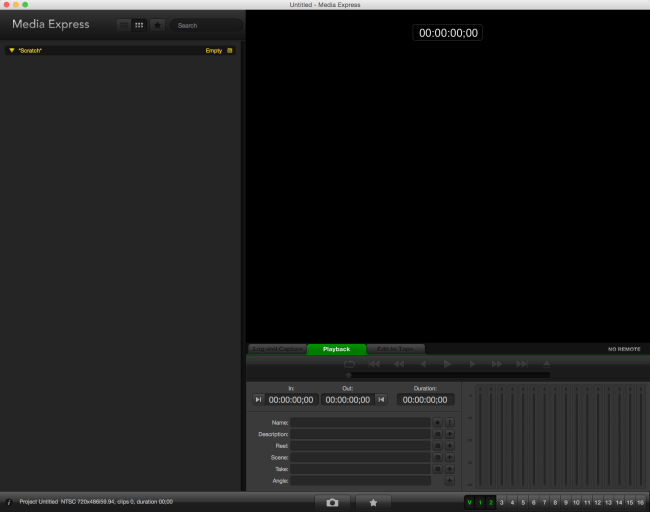Viewport: 650px width, 512px height.
Task: Click the Duration timecode field
Action: point(425,400)
